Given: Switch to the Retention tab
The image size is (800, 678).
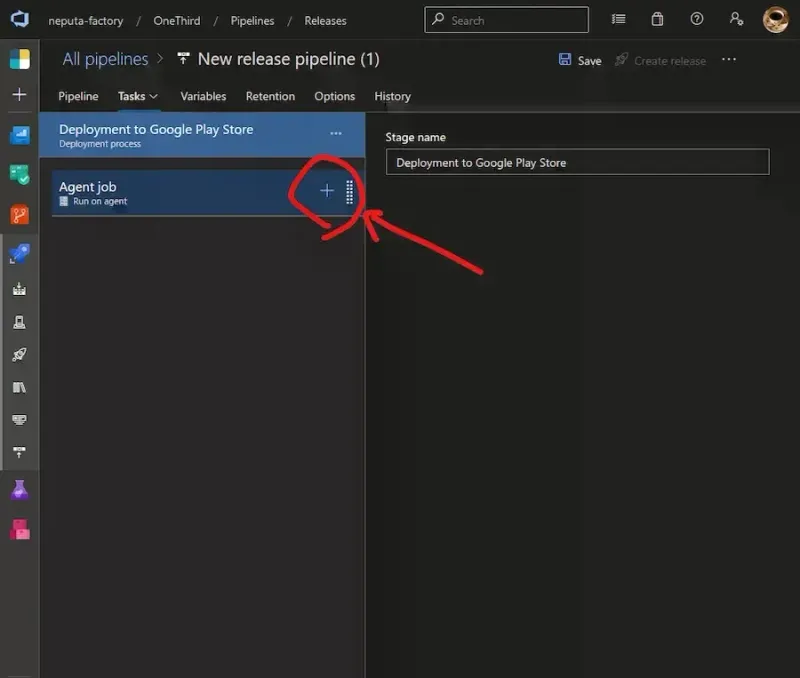Looking at the screenshot, I should pos(270,96).
